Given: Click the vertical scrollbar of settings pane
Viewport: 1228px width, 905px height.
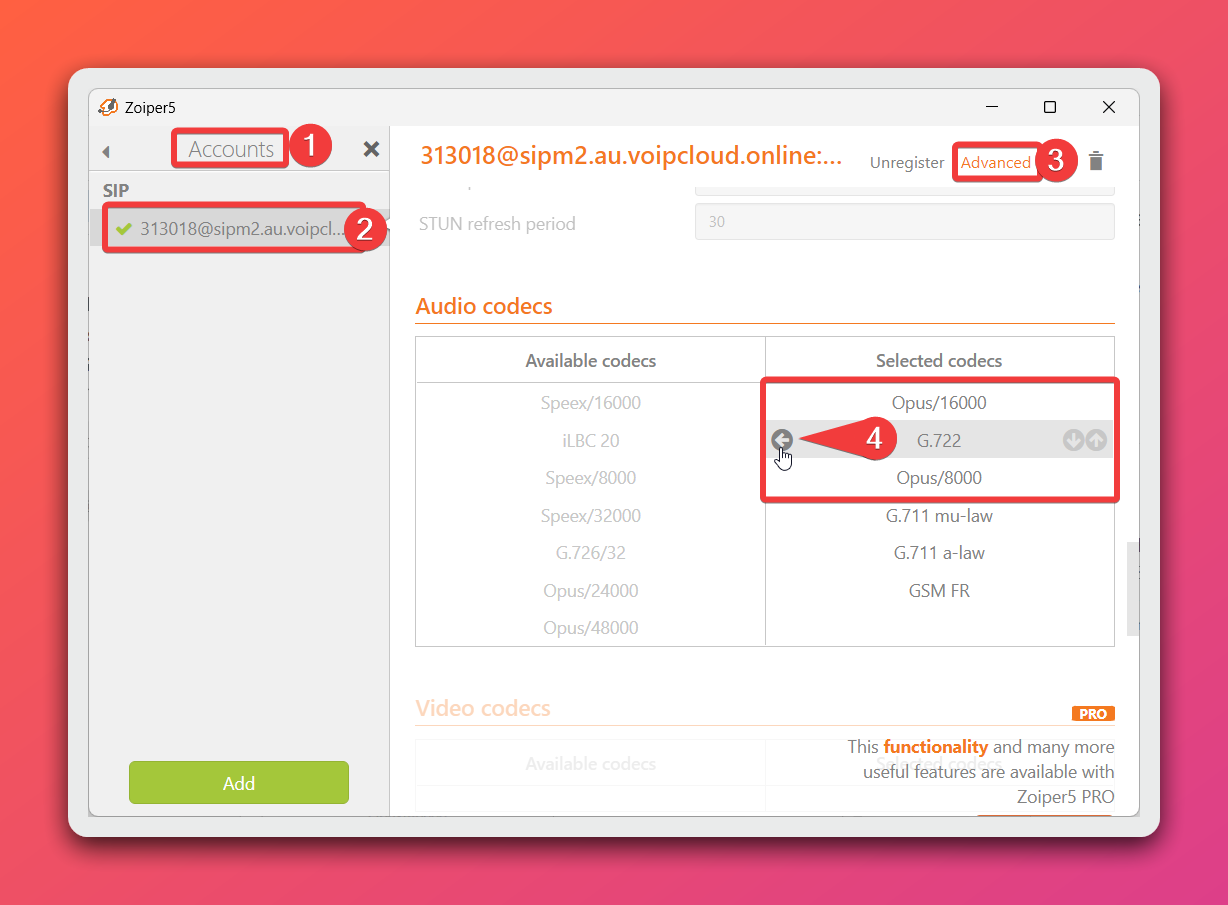Looking at the screenshot, I should point(1133,589).
